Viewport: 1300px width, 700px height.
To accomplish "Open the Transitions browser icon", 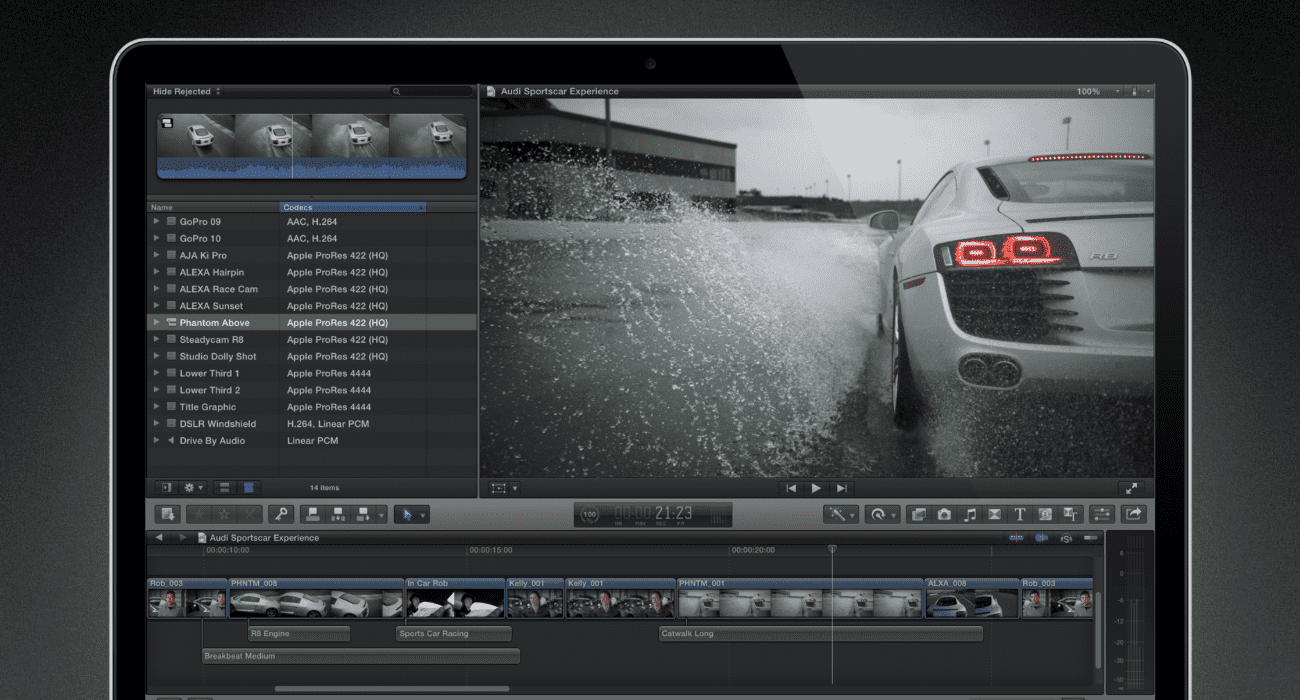I will pyautogui.click(x=994, y=514).
